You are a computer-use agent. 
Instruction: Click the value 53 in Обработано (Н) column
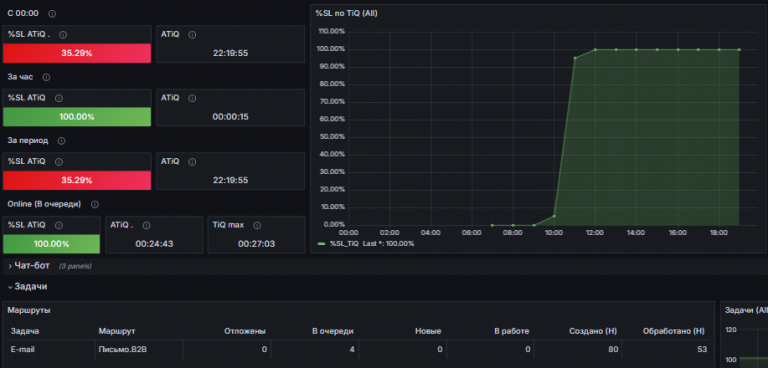[702, 349]
